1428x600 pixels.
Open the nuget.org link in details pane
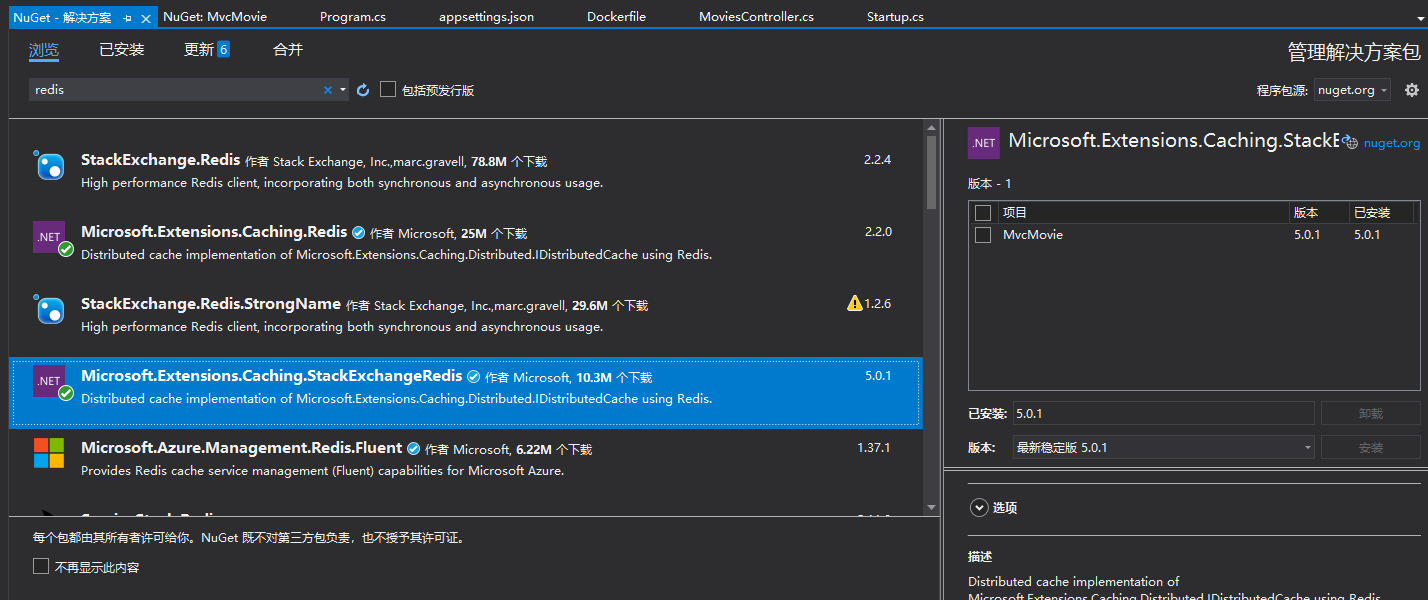[1392, 143]
